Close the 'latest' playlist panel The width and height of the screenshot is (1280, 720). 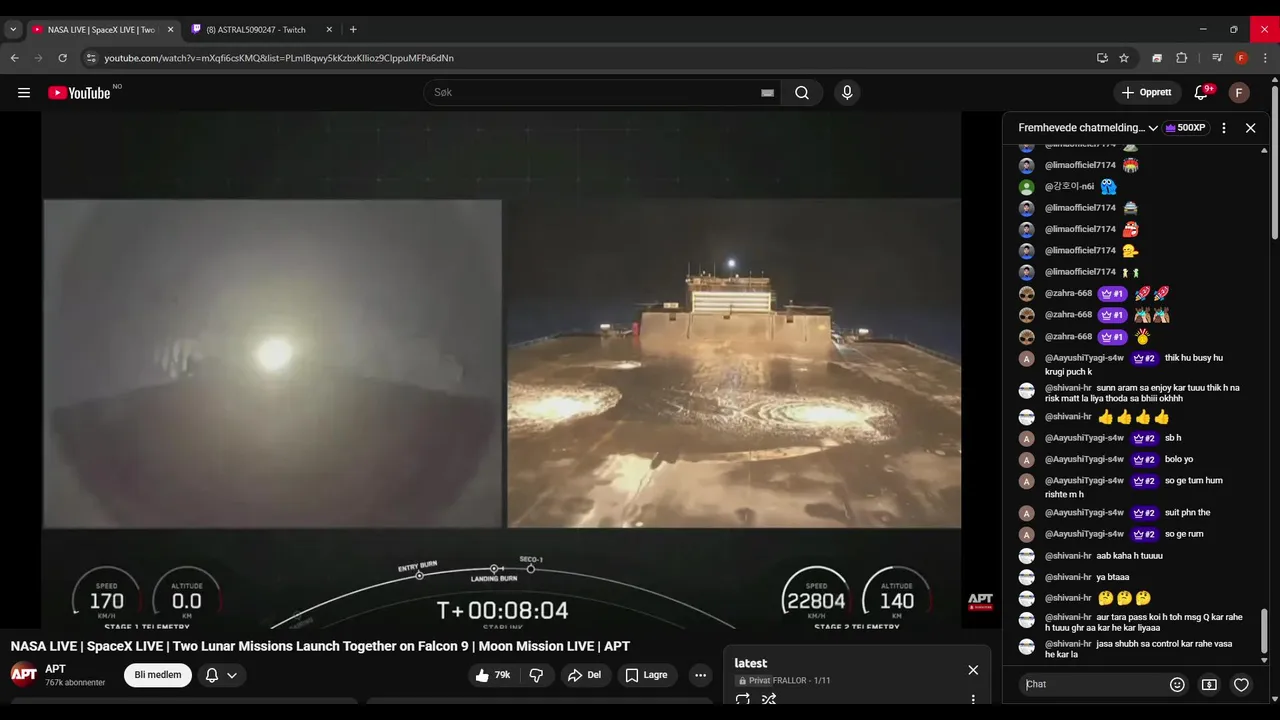973,670
